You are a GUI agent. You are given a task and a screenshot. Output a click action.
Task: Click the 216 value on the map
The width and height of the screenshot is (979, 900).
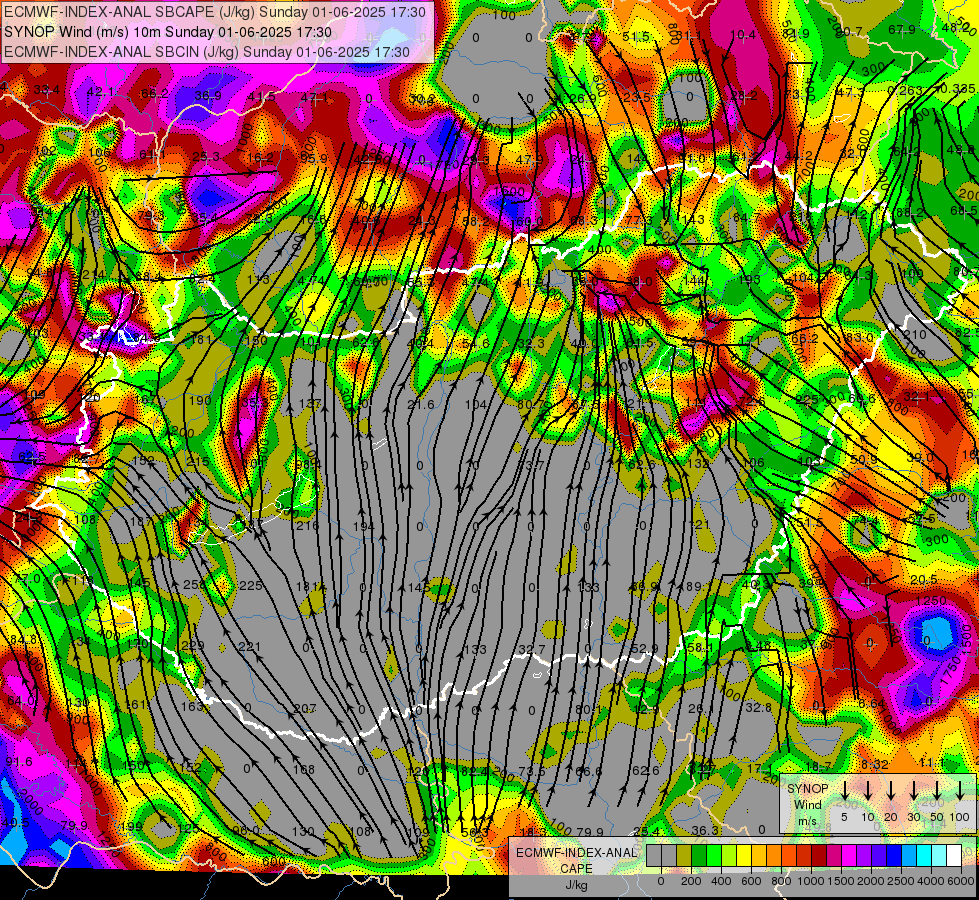pos(308,526)
